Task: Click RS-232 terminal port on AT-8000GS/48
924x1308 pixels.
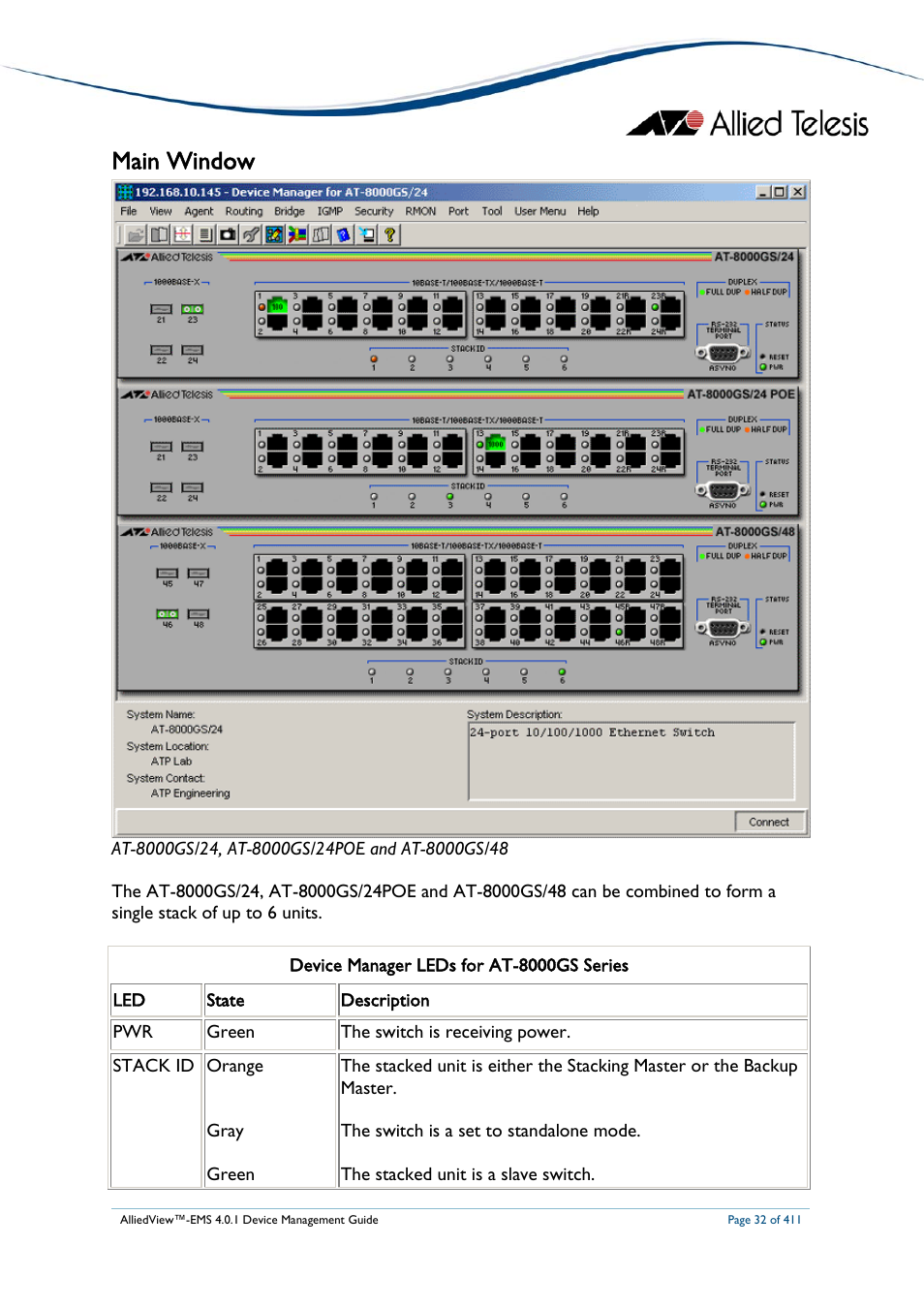Action: pos(723,628)
